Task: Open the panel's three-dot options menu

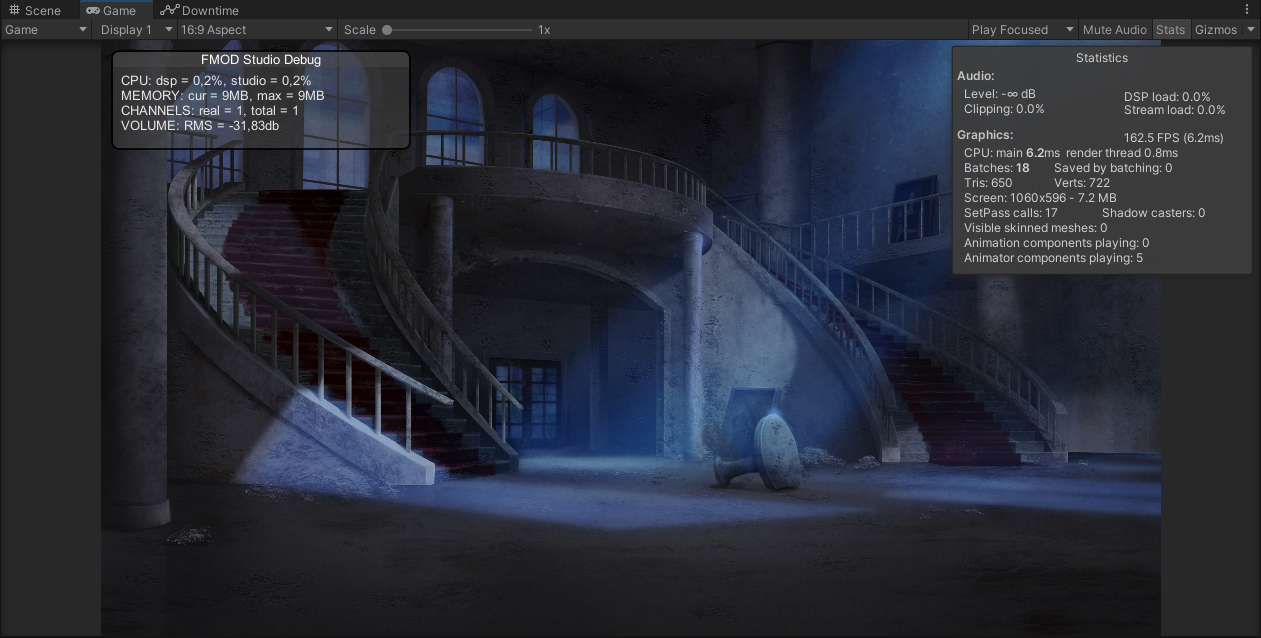Action: pyautogui.click(x=1247, y=10)
